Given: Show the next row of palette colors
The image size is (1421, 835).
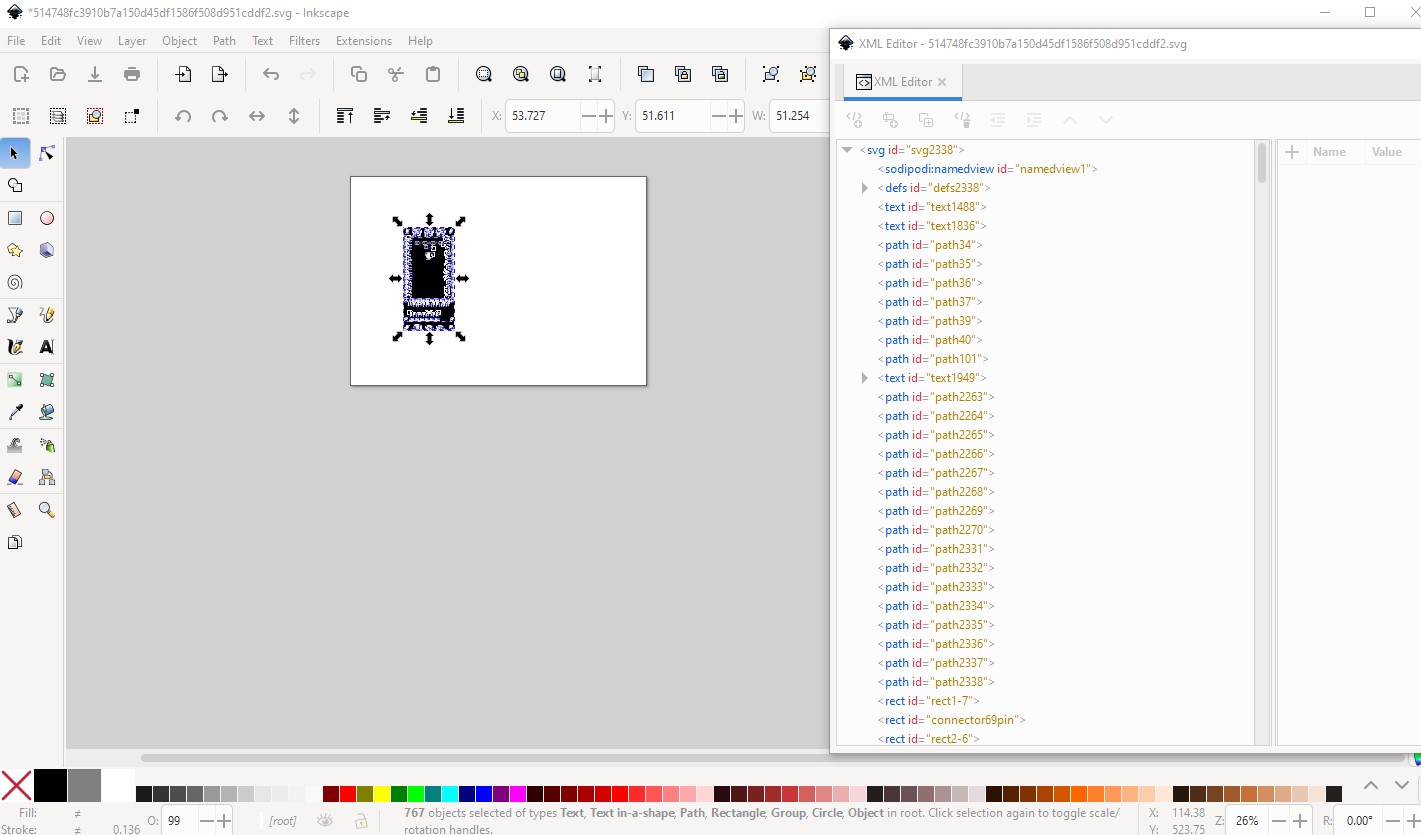Looking at the screenshot, I should pyautogui.click(x=1400, y=786).
